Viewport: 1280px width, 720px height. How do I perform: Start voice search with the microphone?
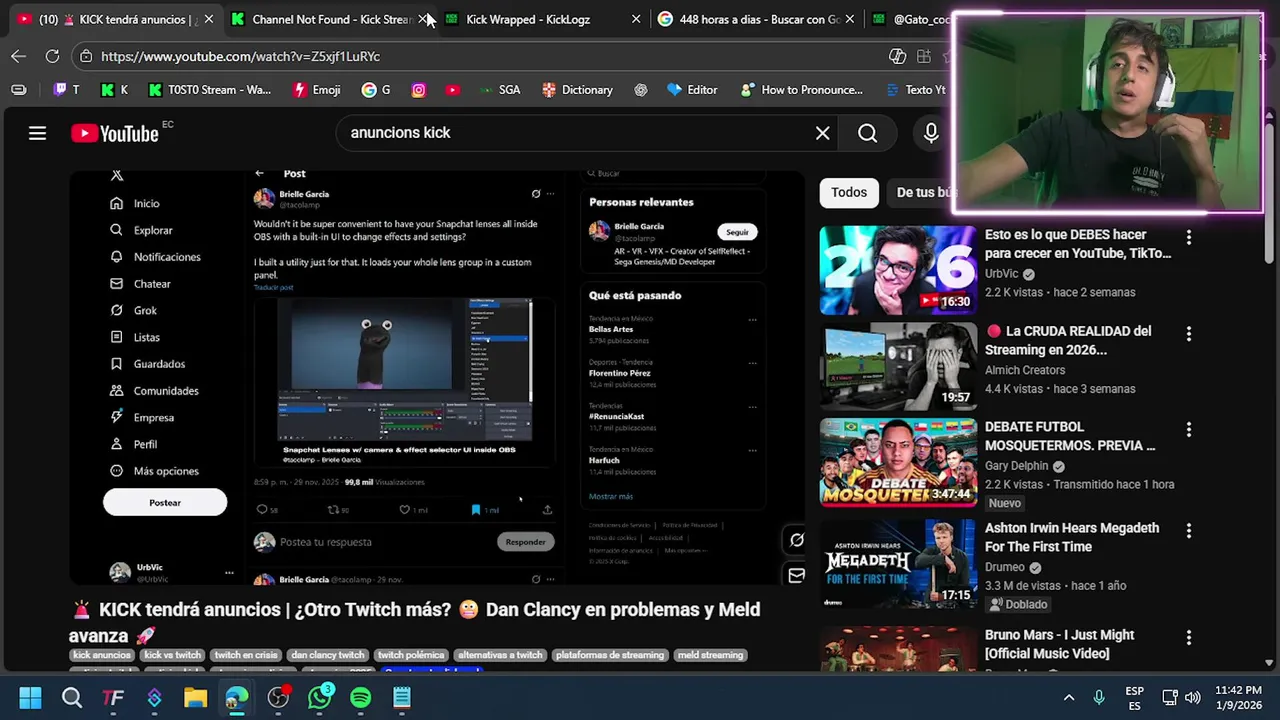931,133
